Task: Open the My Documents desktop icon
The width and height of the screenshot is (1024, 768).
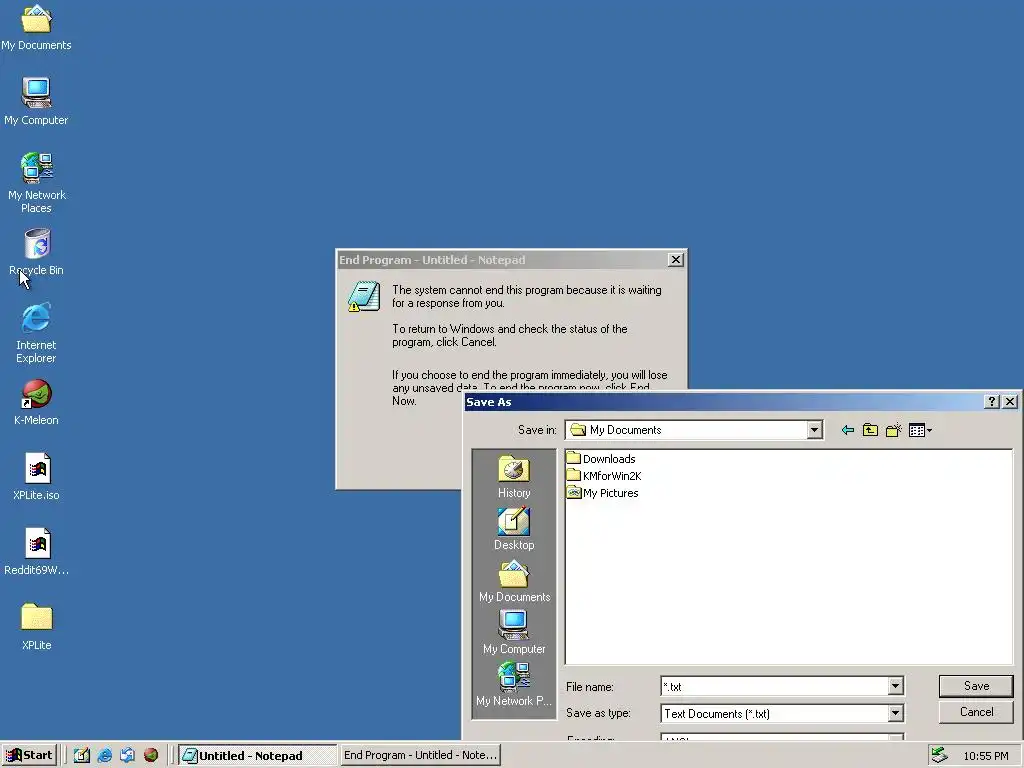Action: click(x=36, y=27)
